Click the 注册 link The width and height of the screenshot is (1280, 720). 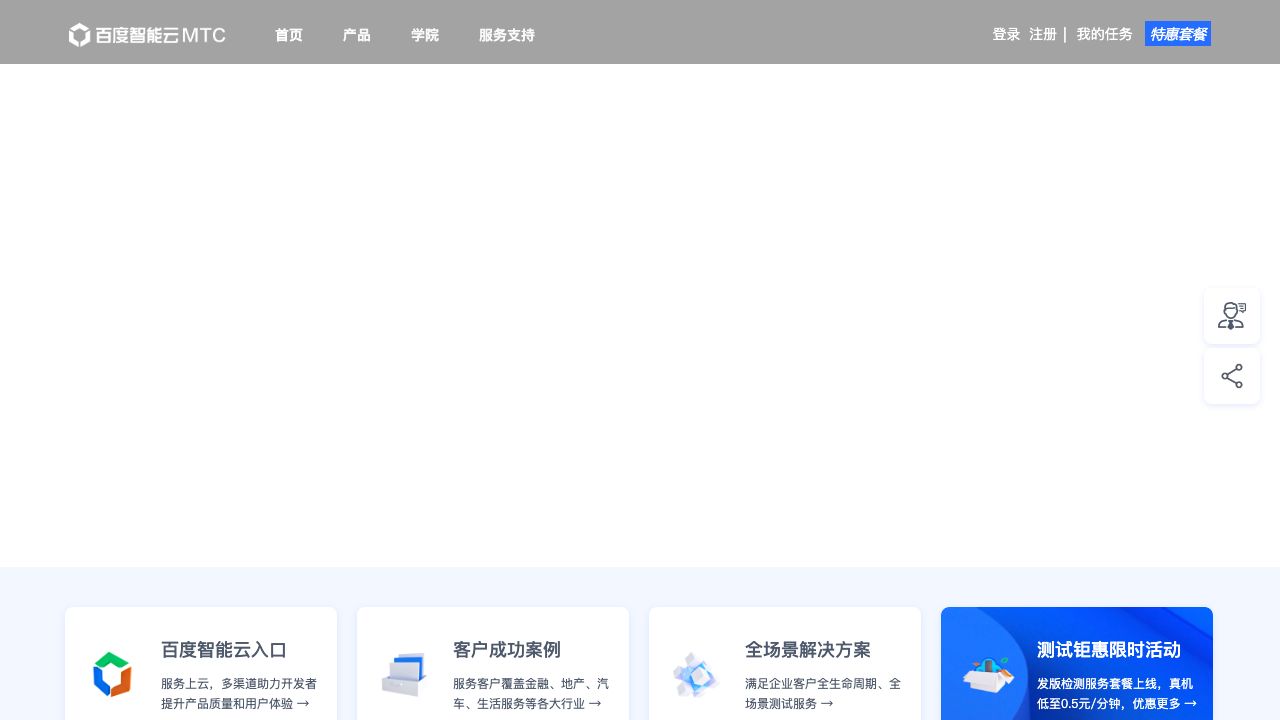[x=1043, y=34]
